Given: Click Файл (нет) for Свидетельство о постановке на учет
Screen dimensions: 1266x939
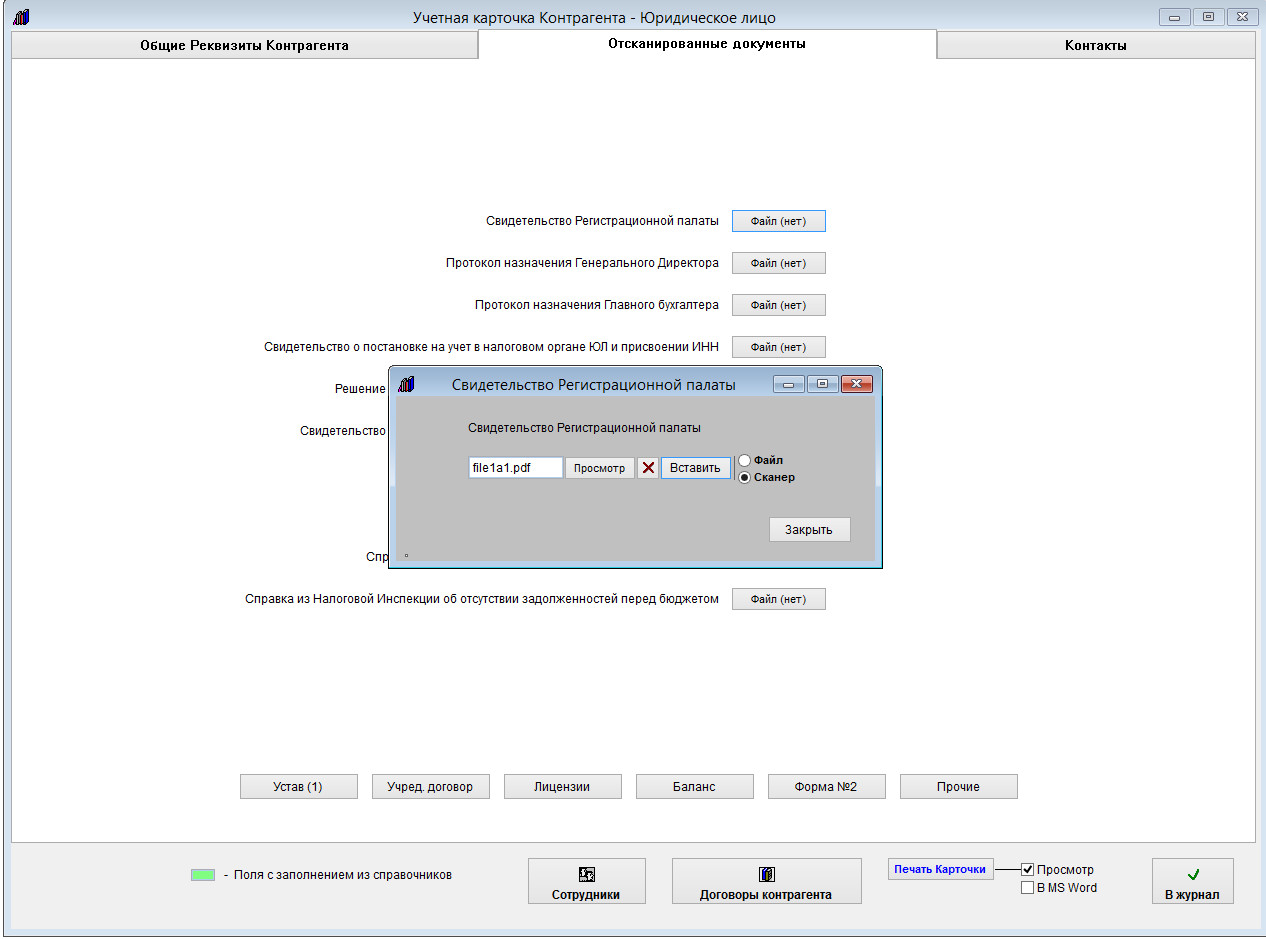Looking at the screenshot, I should click(779, 347).
